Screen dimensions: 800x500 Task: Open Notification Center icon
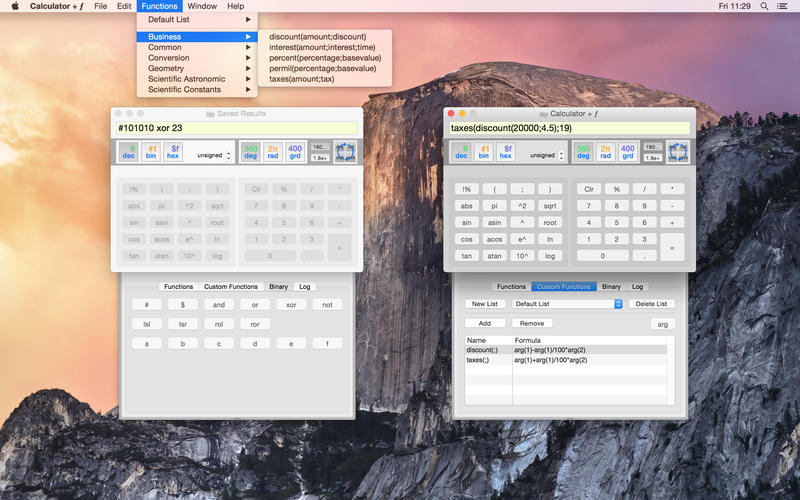(782, 6)
